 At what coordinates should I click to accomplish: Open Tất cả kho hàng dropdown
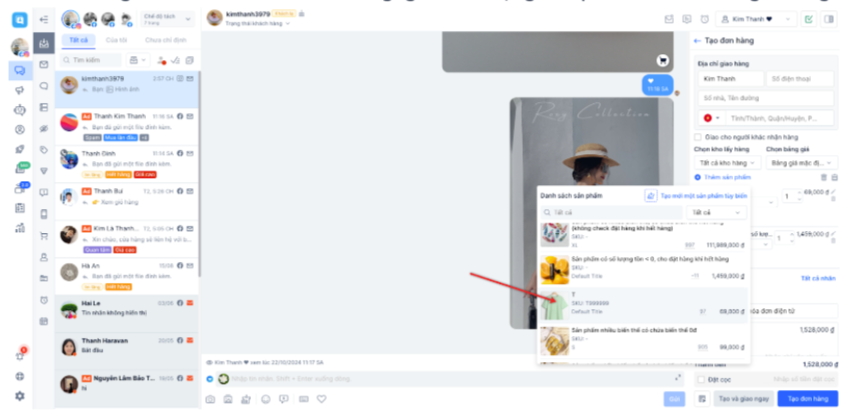click(x=727, y=162)
